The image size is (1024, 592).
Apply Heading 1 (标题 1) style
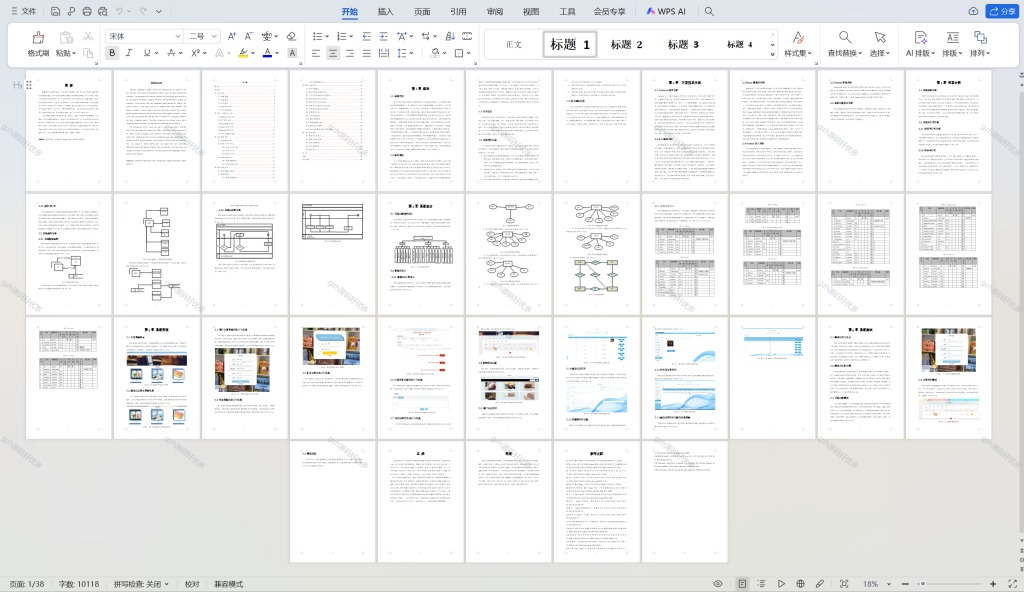(x=569, y=44)
